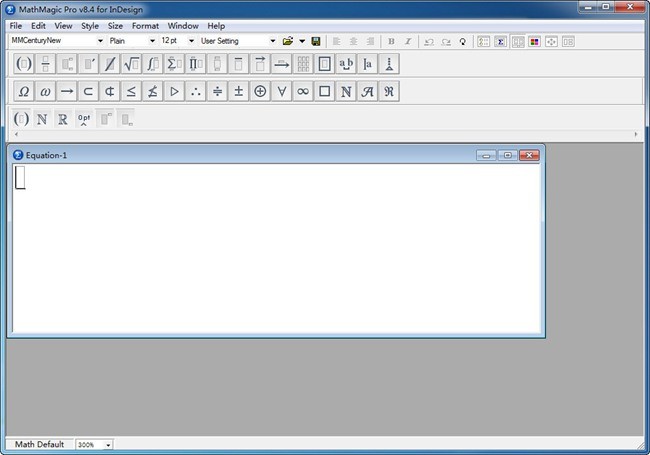Toggle Bold formatting button
Image resolution: width=650 pixels, height=455 pixels.
pyautogui.click(x=391, y=41)
